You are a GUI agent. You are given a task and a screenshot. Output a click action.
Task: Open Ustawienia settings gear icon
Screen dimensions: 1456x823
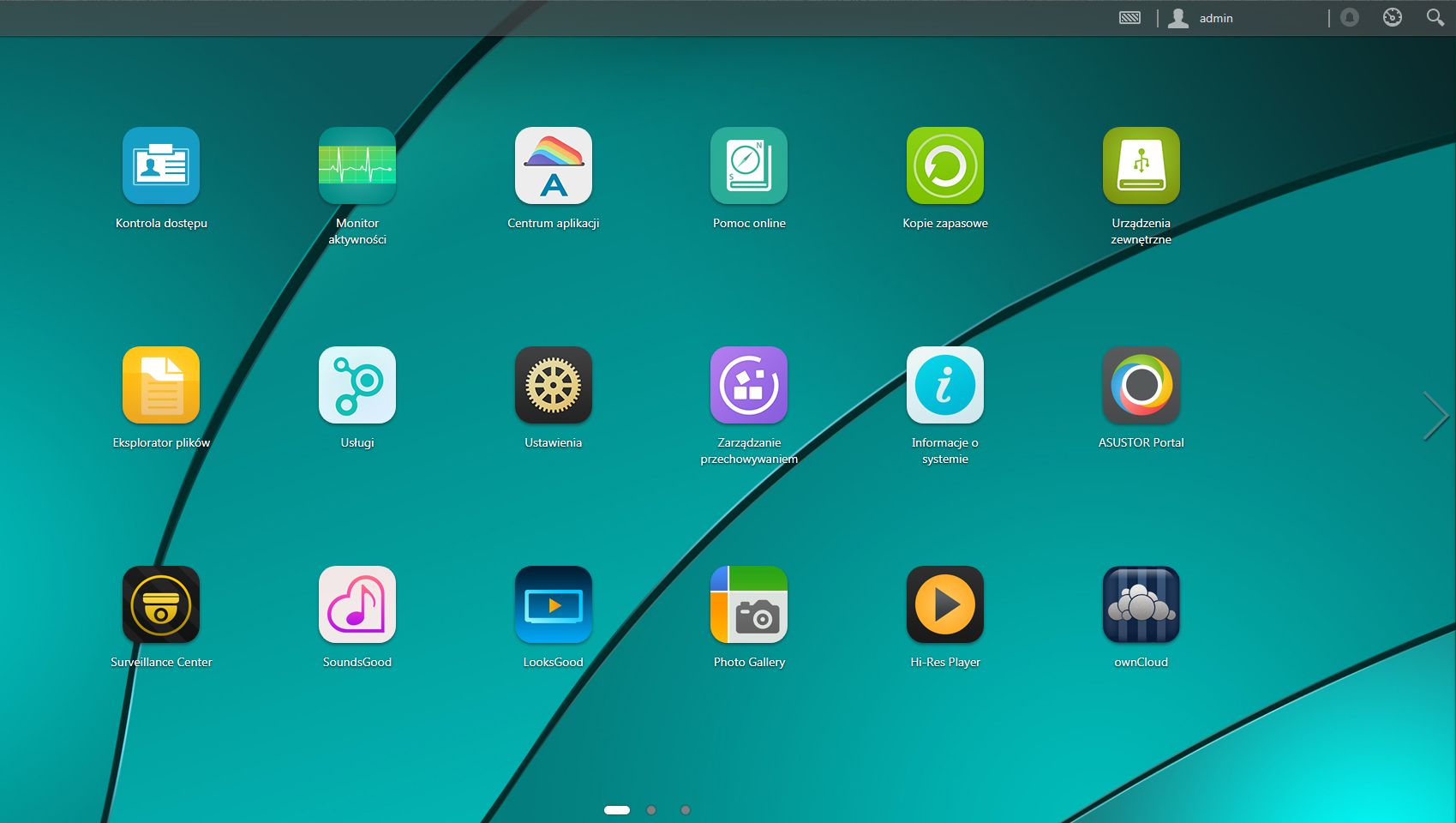coord(554,385)
